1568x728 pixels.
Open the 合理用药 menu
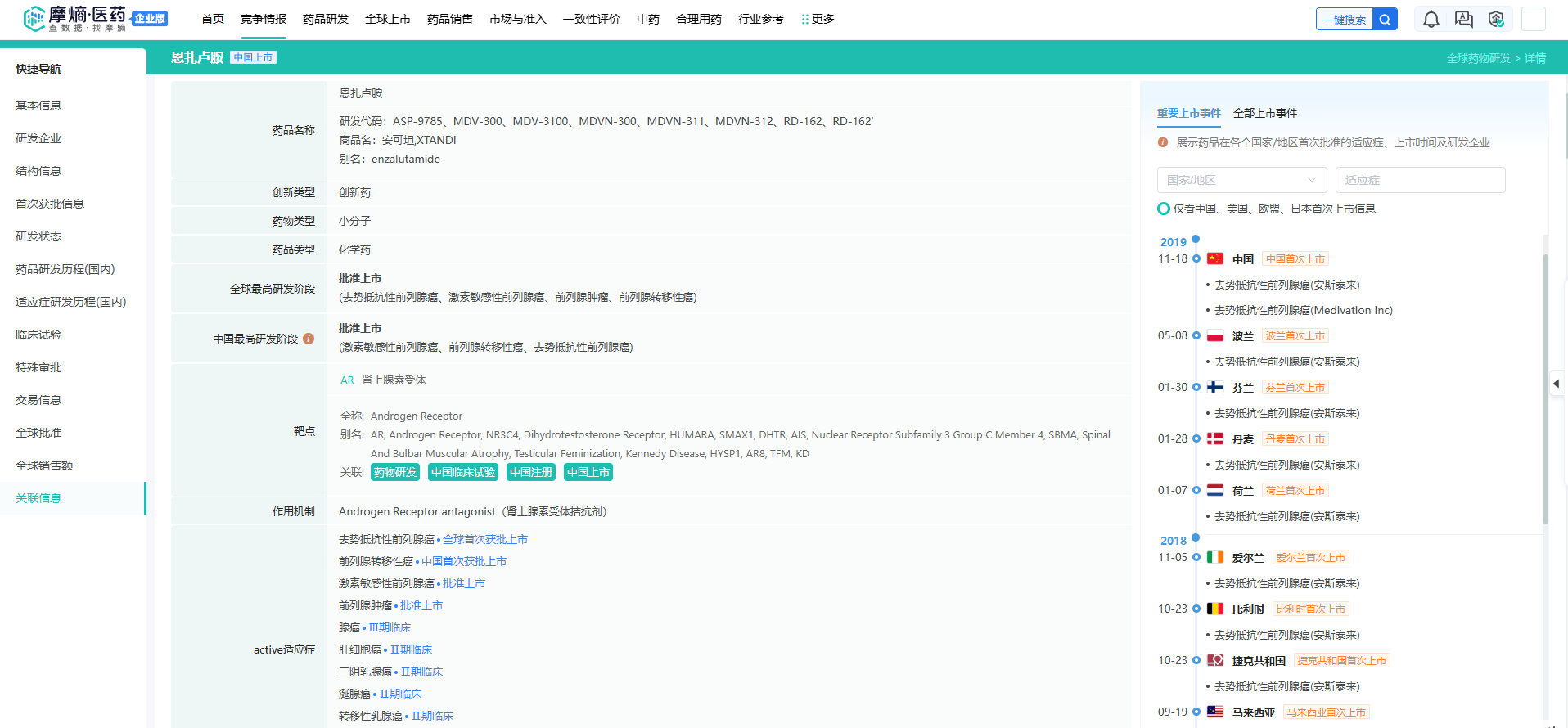coord(699,19)
